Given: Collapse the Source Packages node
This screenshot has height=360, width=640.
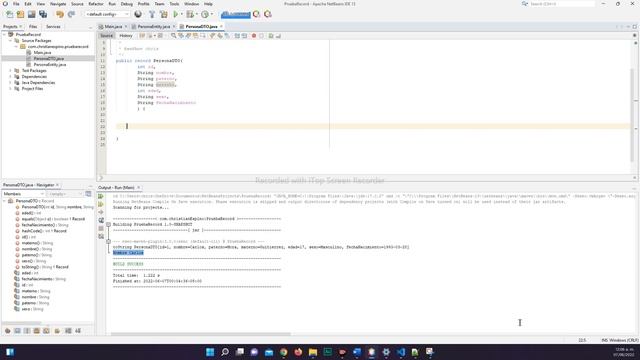Looking at the screenshot, I should [x=10, y=41].
